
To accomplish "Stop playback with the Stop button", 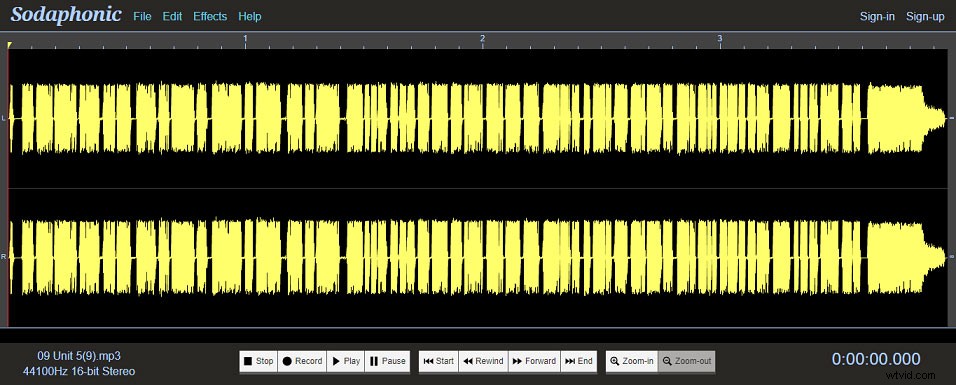I will [x=258, y=361].
